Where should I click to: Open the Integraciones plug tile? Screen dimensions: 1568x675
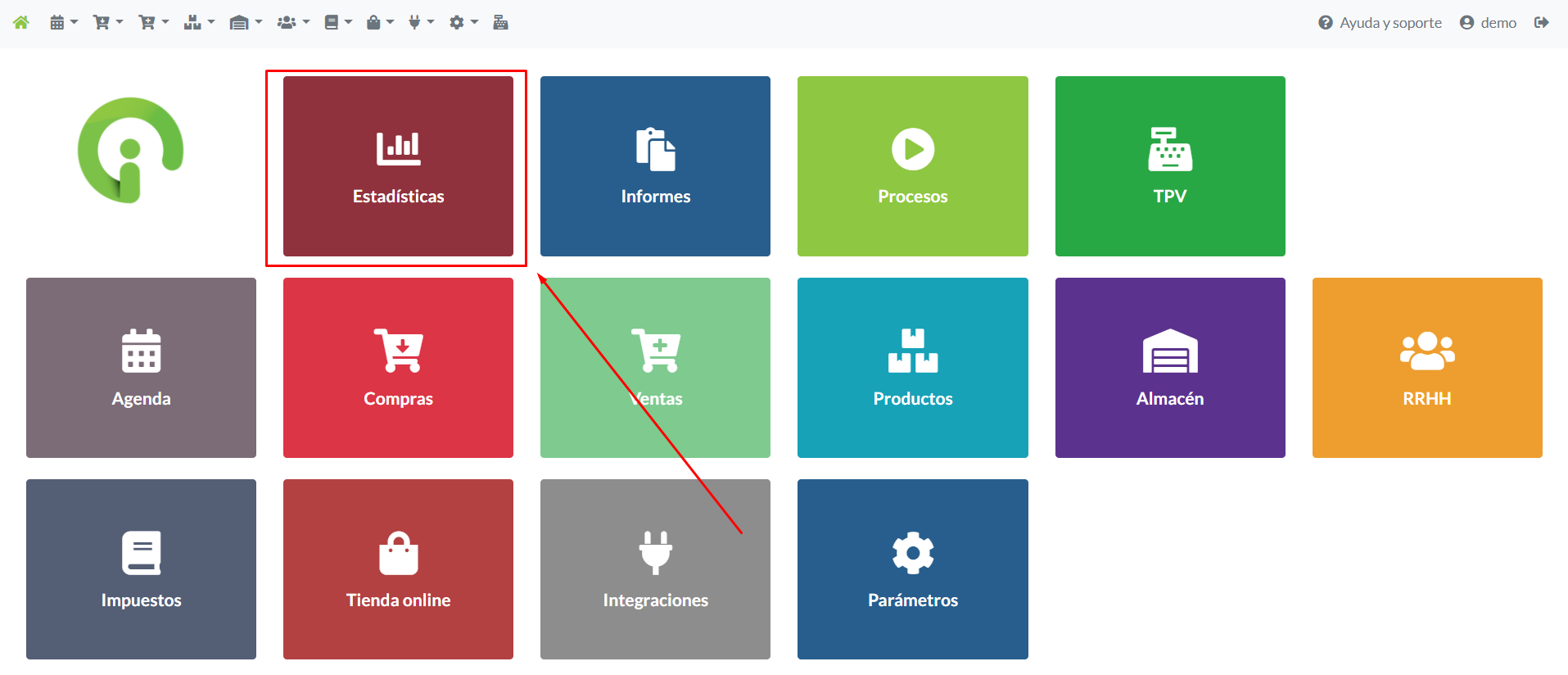(655, 569)
